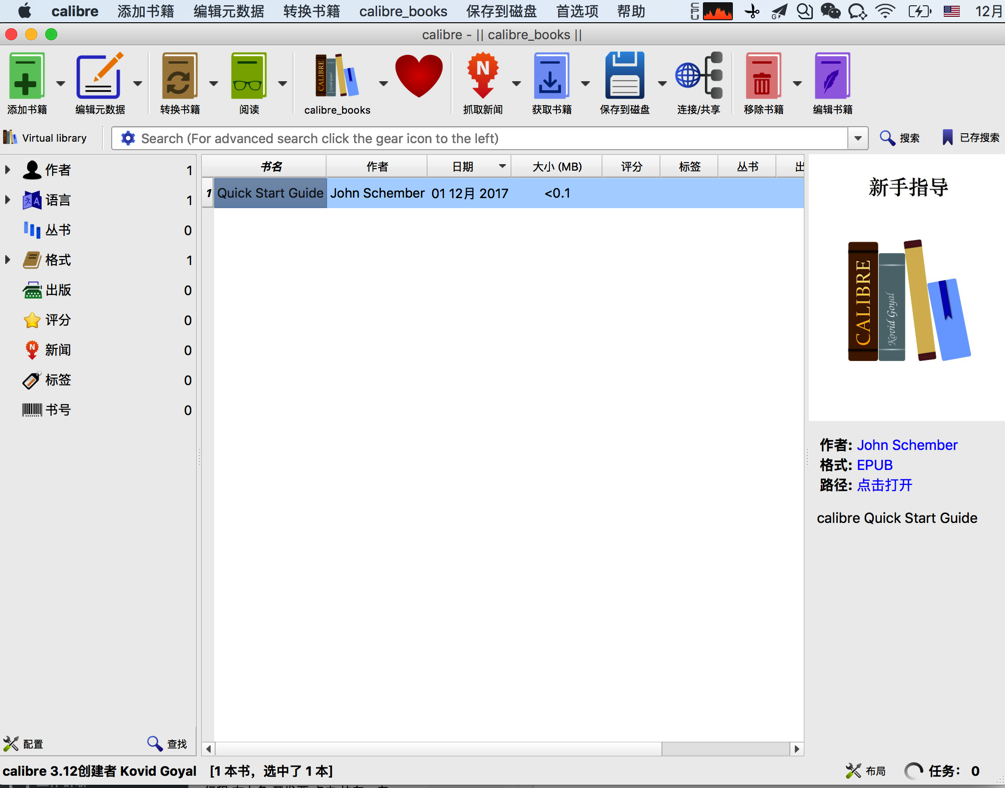
Task: Open the WeChat icon in macOS menu bar
Action: tap(831, 11)
